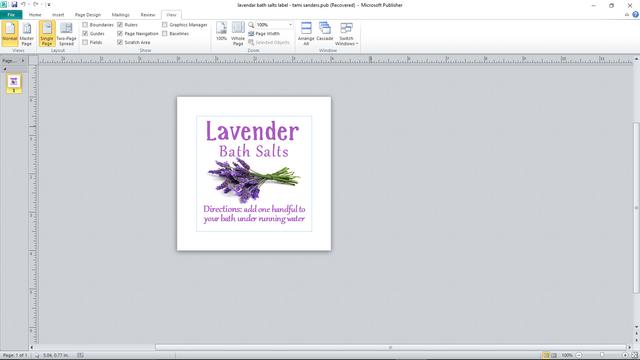
Task: Click the Save icon in quick access toolbar
Action: (14, 4)
